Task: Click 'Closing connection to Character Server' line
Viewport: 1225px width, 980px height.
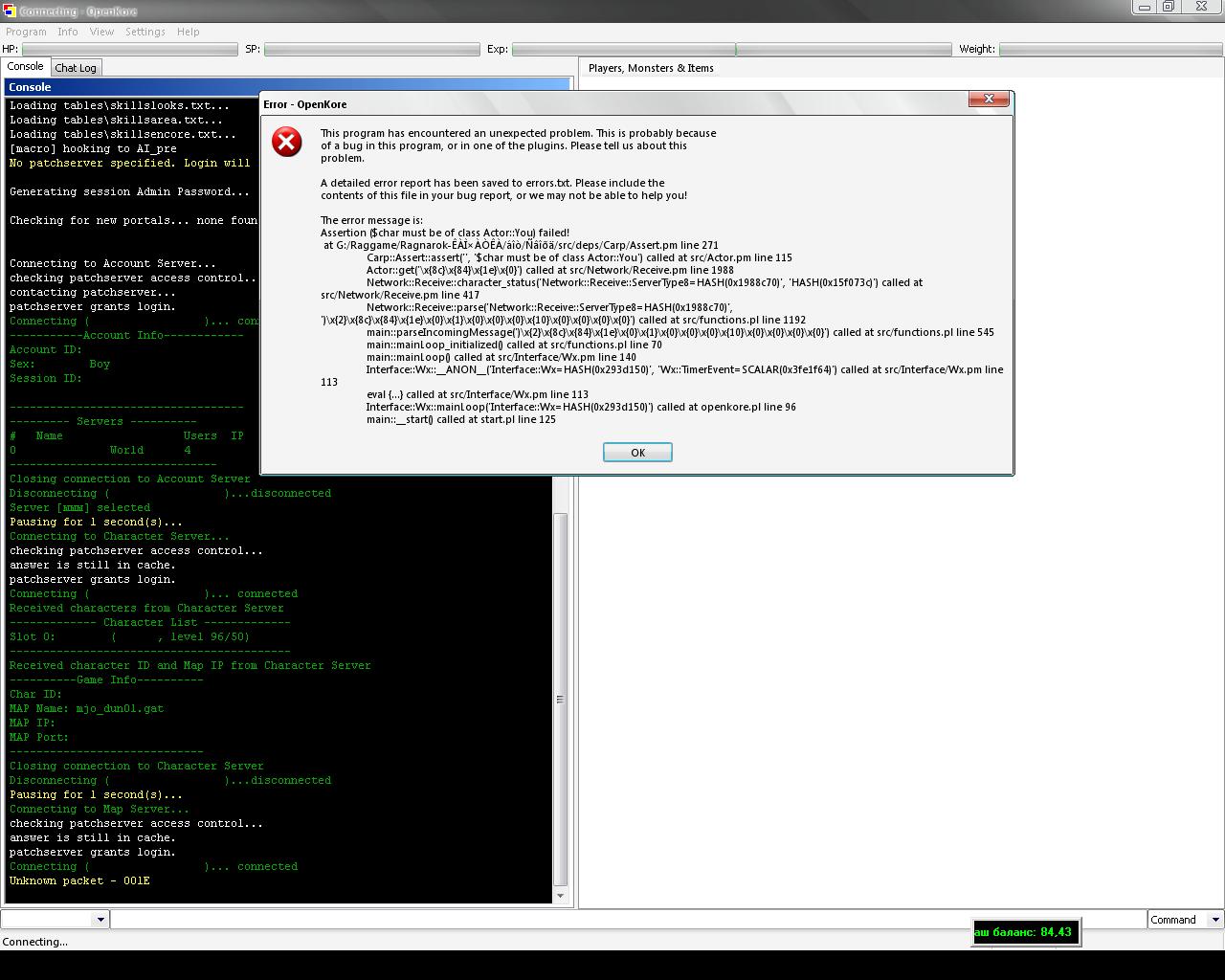Action: click(x=137, y=766)
